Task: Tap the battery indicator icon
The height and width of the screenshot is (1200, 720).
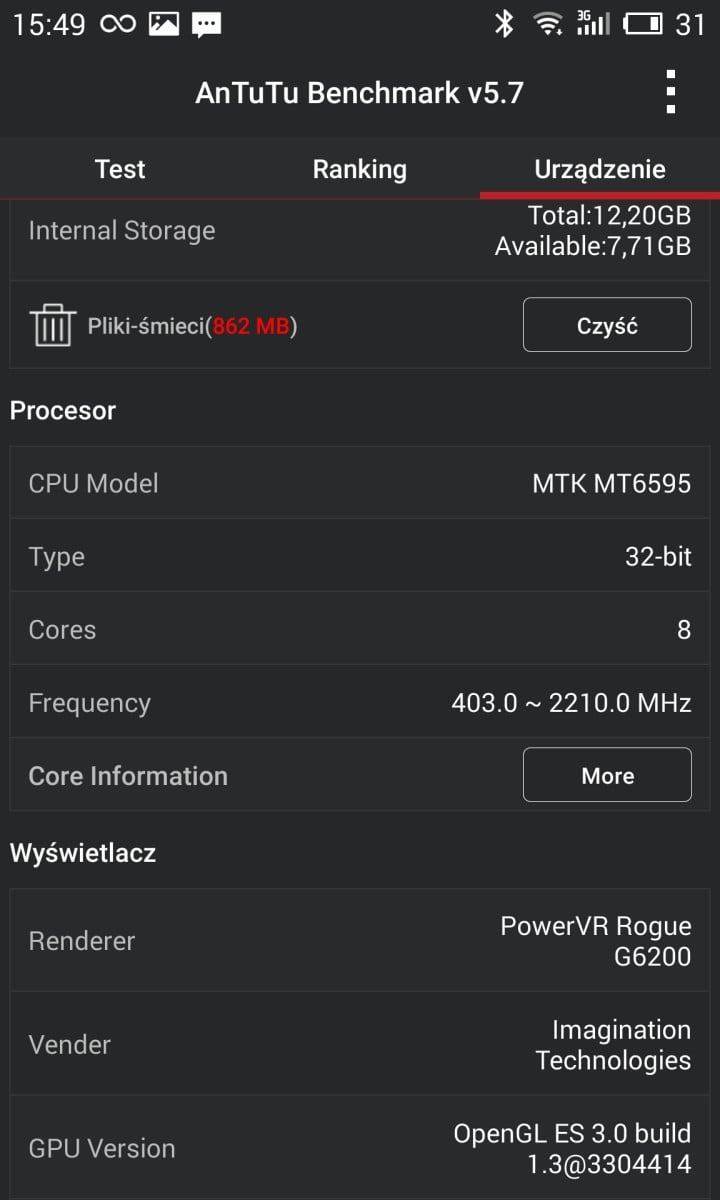Action: 643,24
